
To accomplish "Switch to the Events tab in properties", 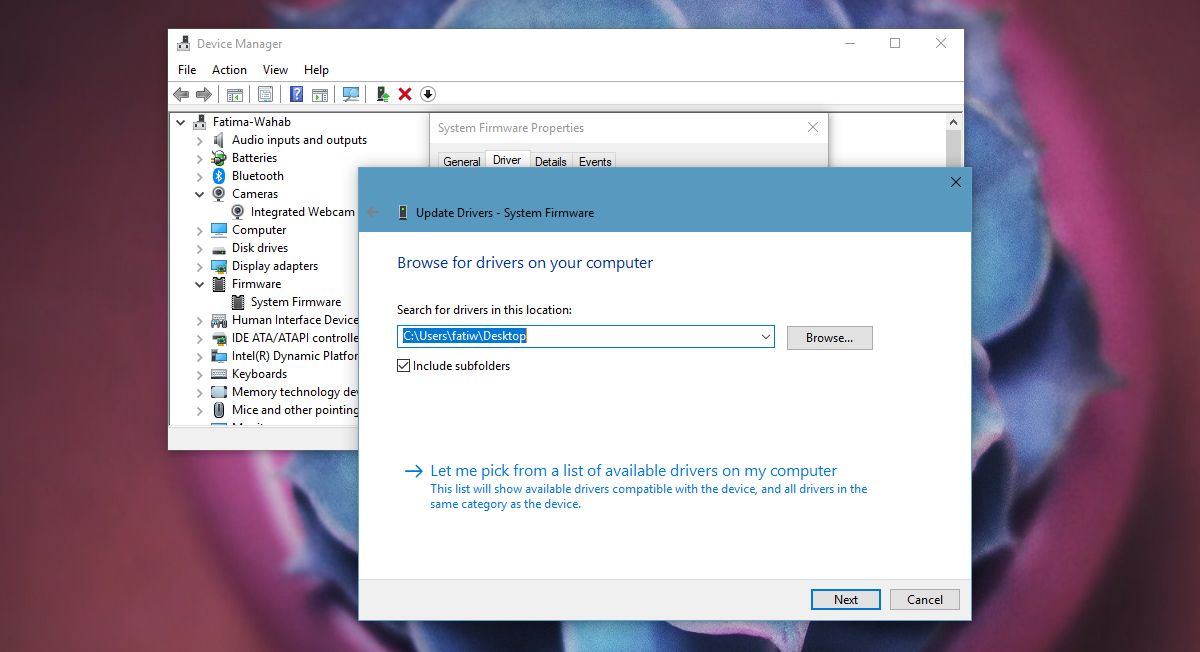I will pyautogui.click(x=595, y=161).
